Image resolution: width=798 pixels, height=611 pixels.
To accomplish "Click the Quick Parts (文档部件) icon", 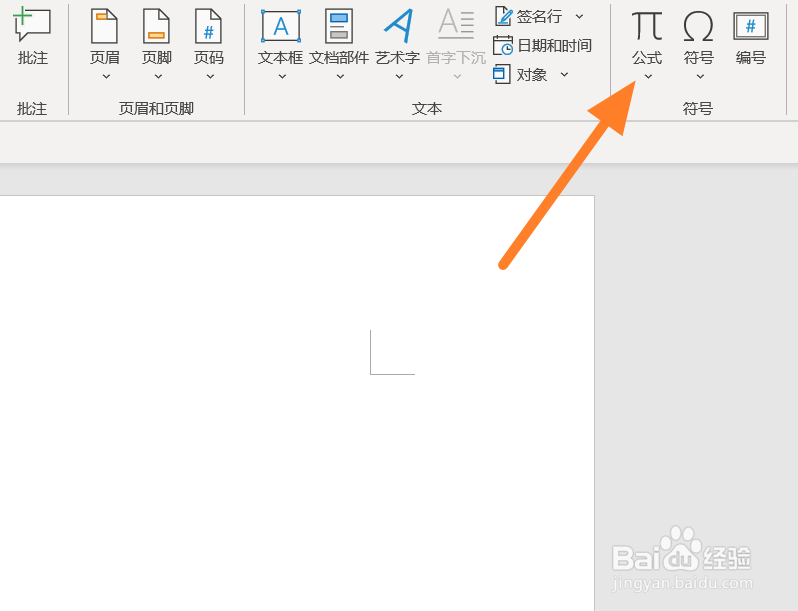I will tap(339, 26).
